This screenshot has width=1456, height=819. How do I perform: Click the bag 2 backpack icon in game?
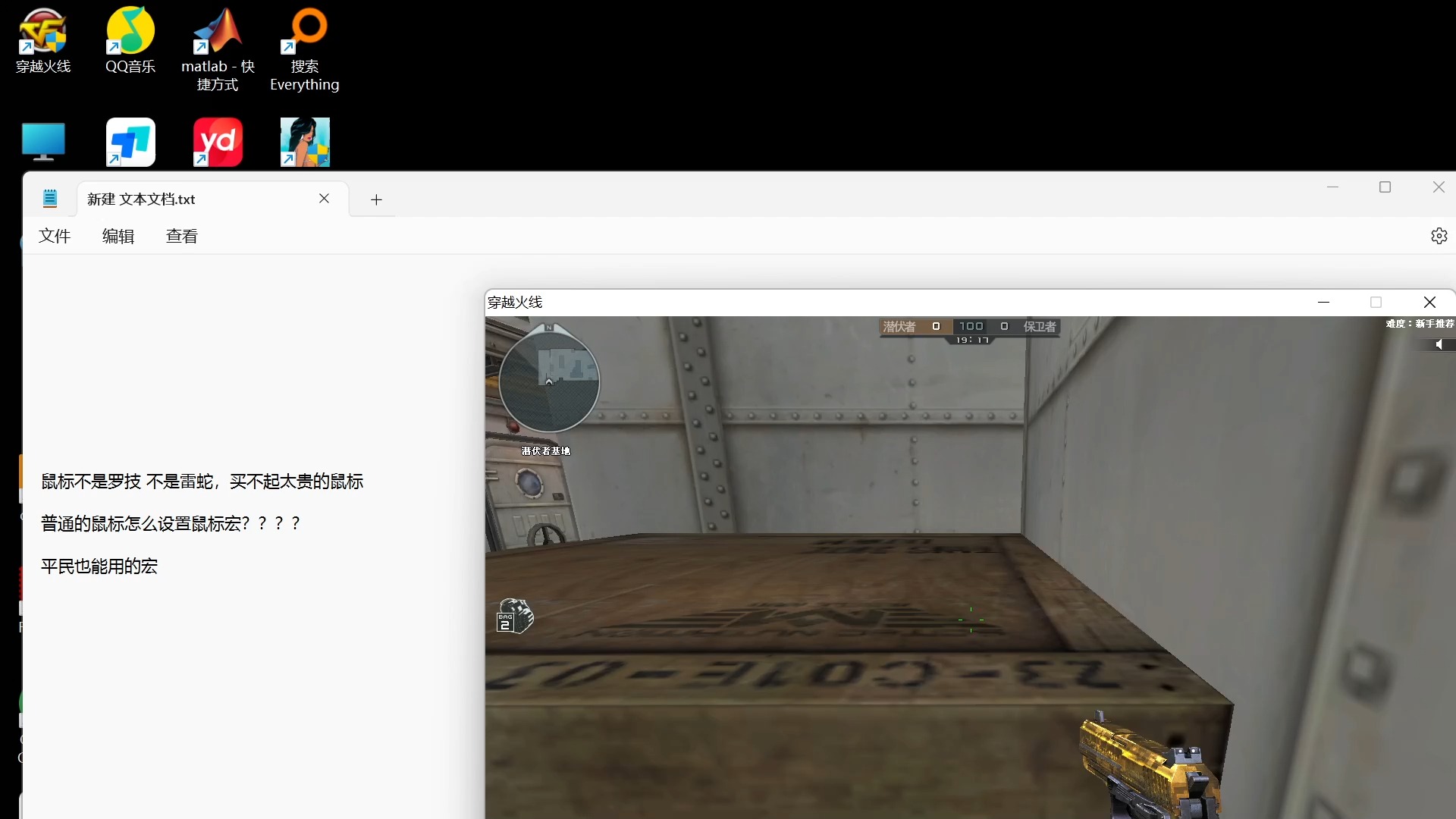point(515,616)
